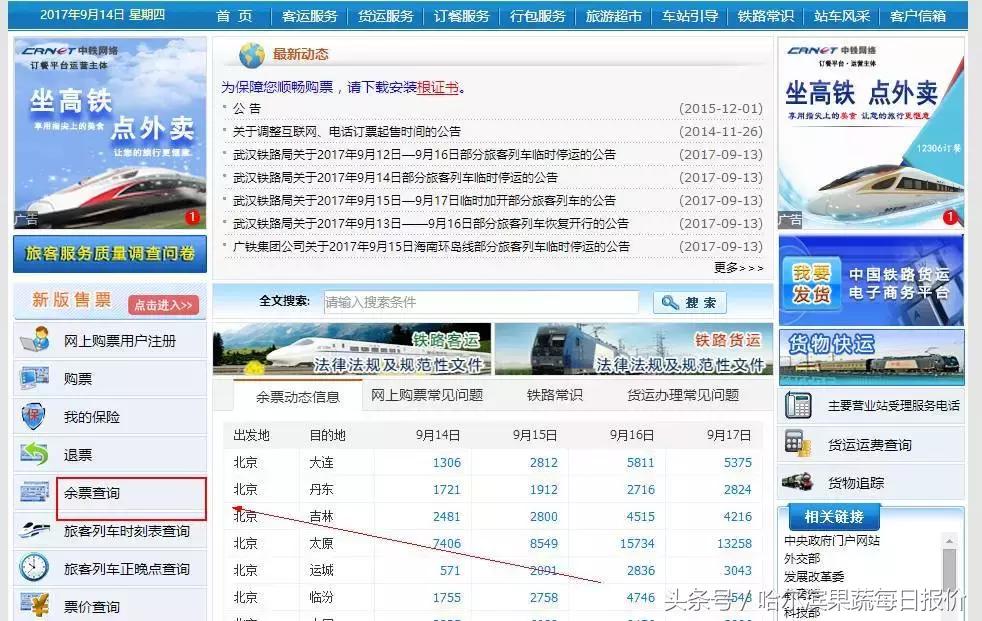Screen dimensions: 982x621
Task: Select 货运服务 in the top navigation
Action: tap(384, 16)
